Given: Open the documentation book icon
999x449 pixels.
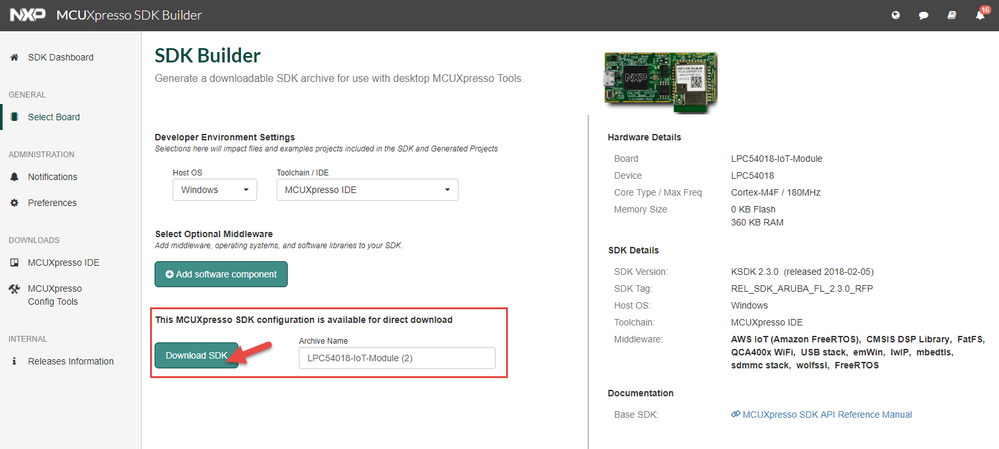Looking at the screenshot, I should pyautogui.click(x=952, y=16).
